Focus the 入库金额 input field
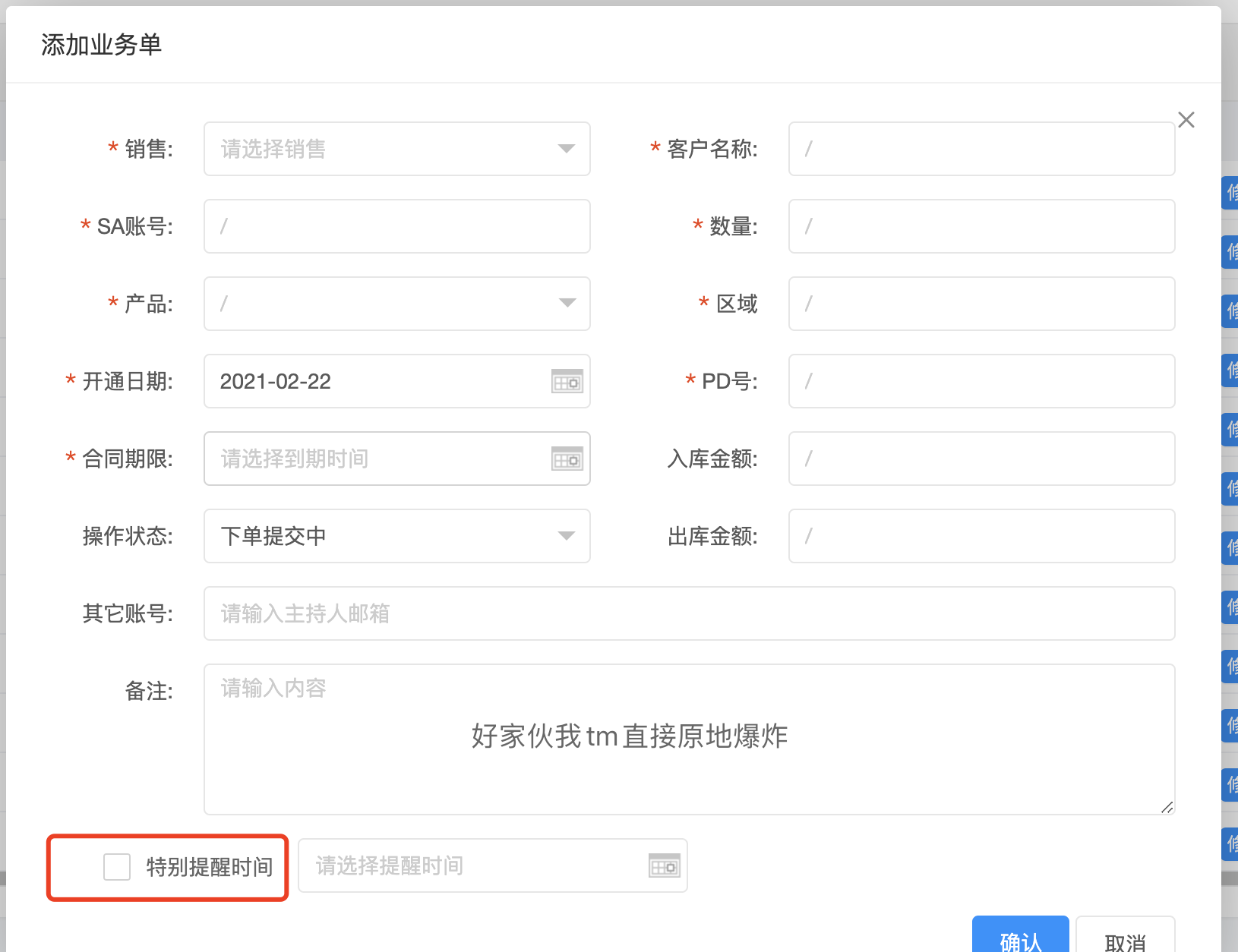Screen dimensions: 1238x952 982,459
